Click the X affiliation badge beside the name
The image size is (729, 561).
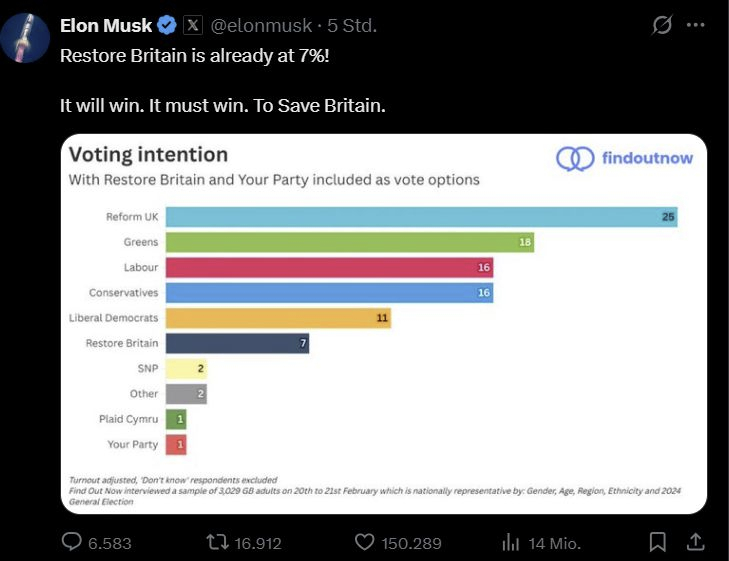[x=194, y=25]
